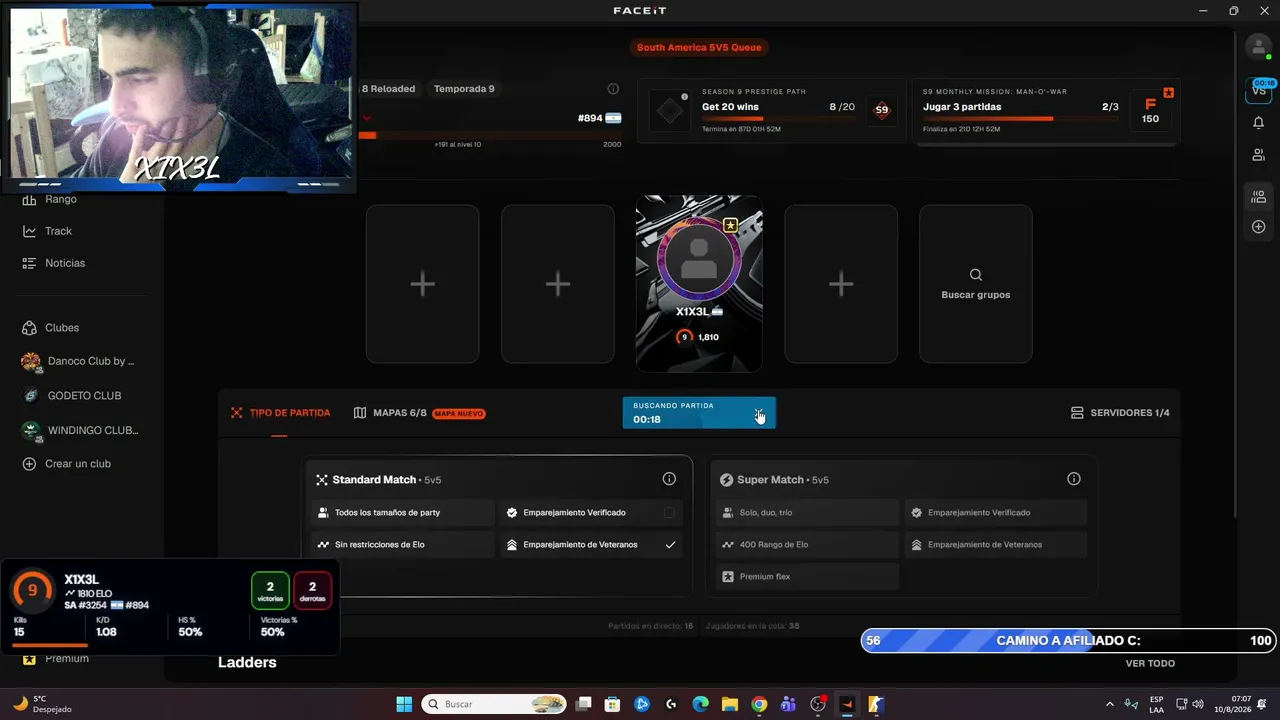Screen dimensions: 1280x720
Task: Click the F 150 points reward icon
Action: 1151,110
